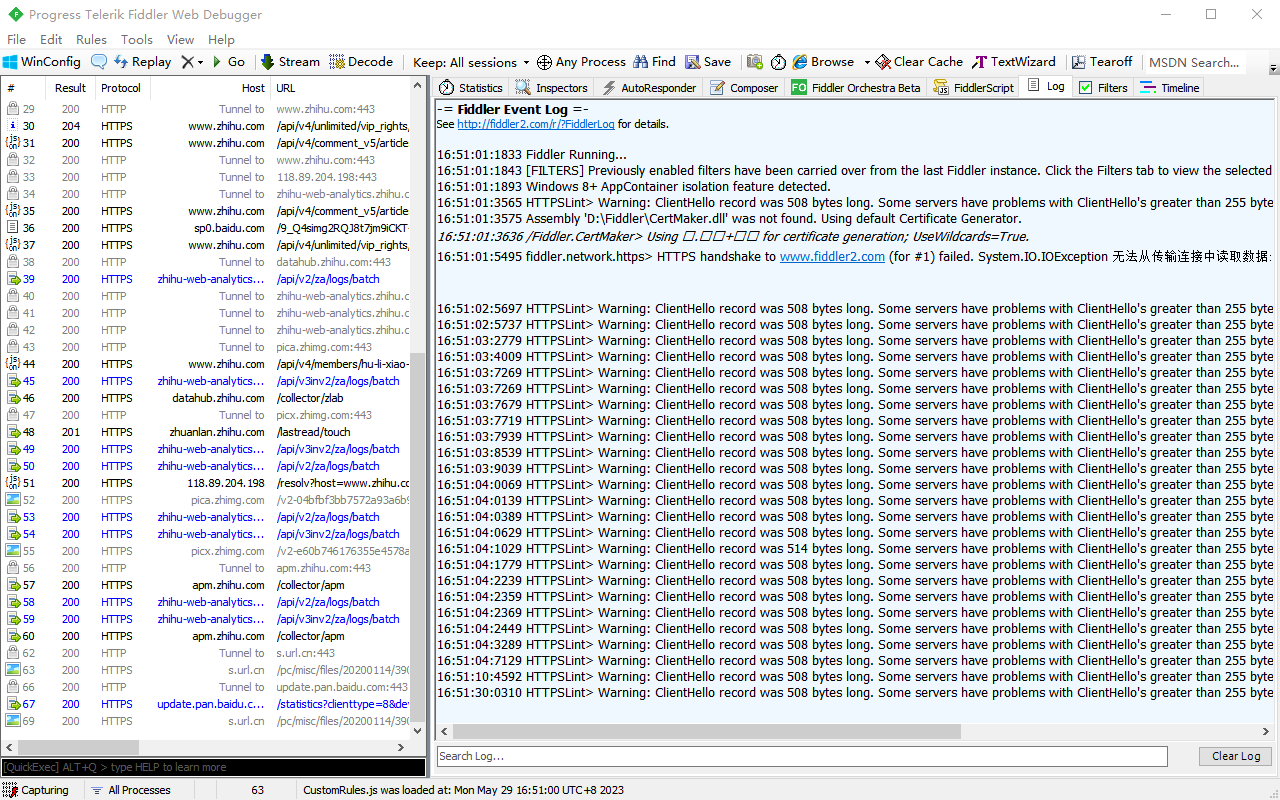Click the Find binoculars button
The image size is (1280, 800).
tap(655, 62)
